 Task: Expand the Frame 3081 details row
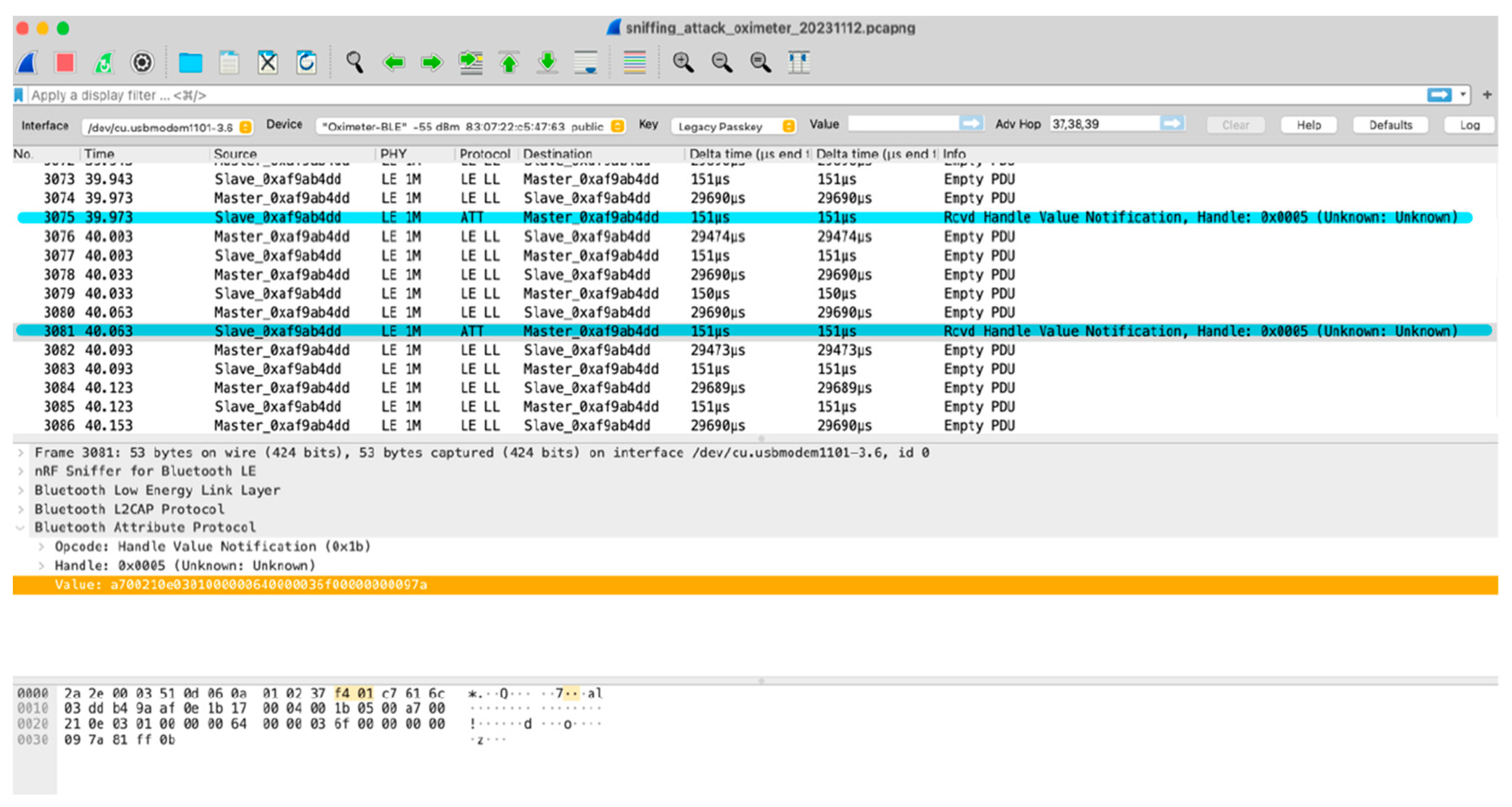point(20,453)
